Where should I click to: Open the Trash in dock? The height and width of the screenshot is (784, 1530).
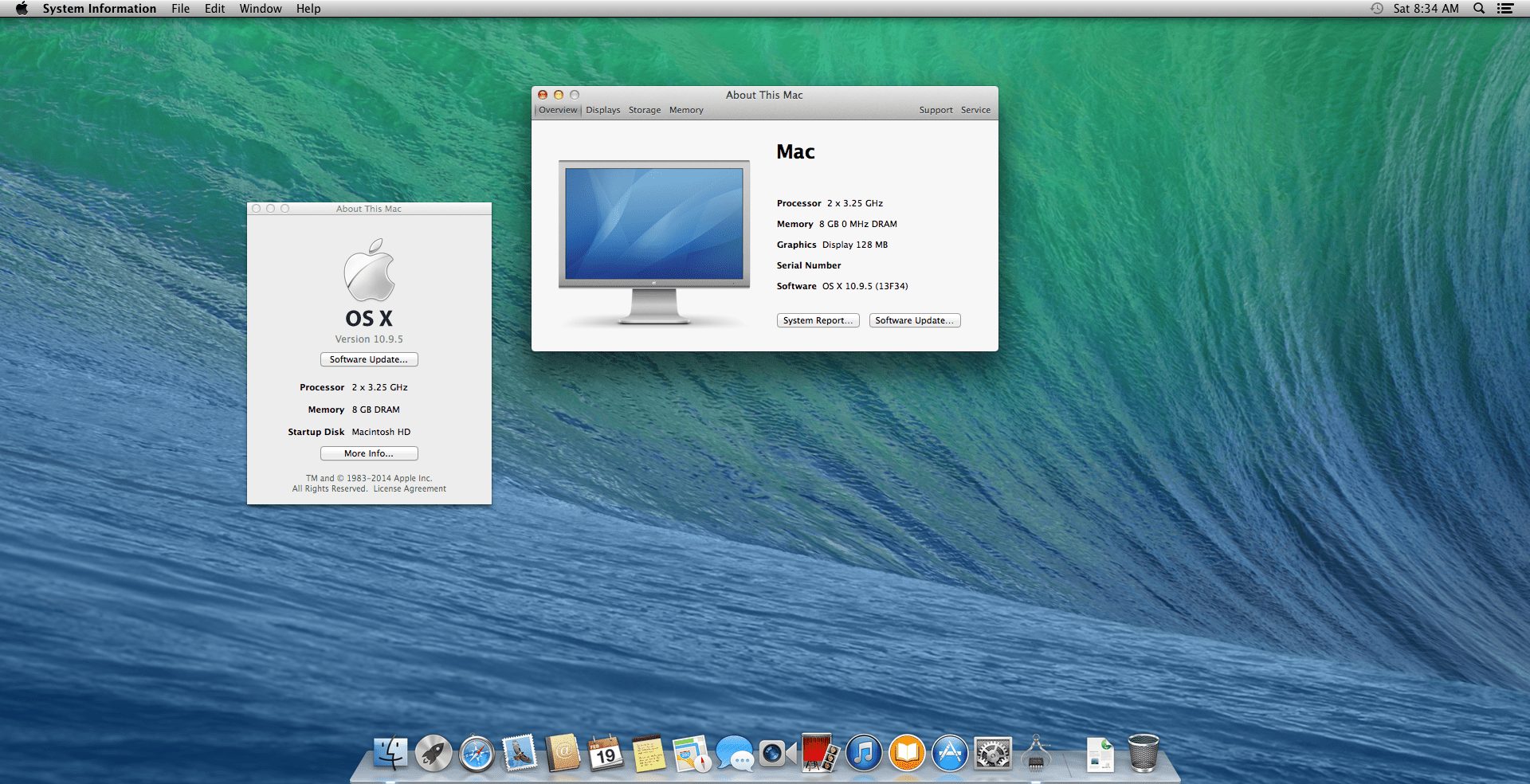tap(1144, 753)
